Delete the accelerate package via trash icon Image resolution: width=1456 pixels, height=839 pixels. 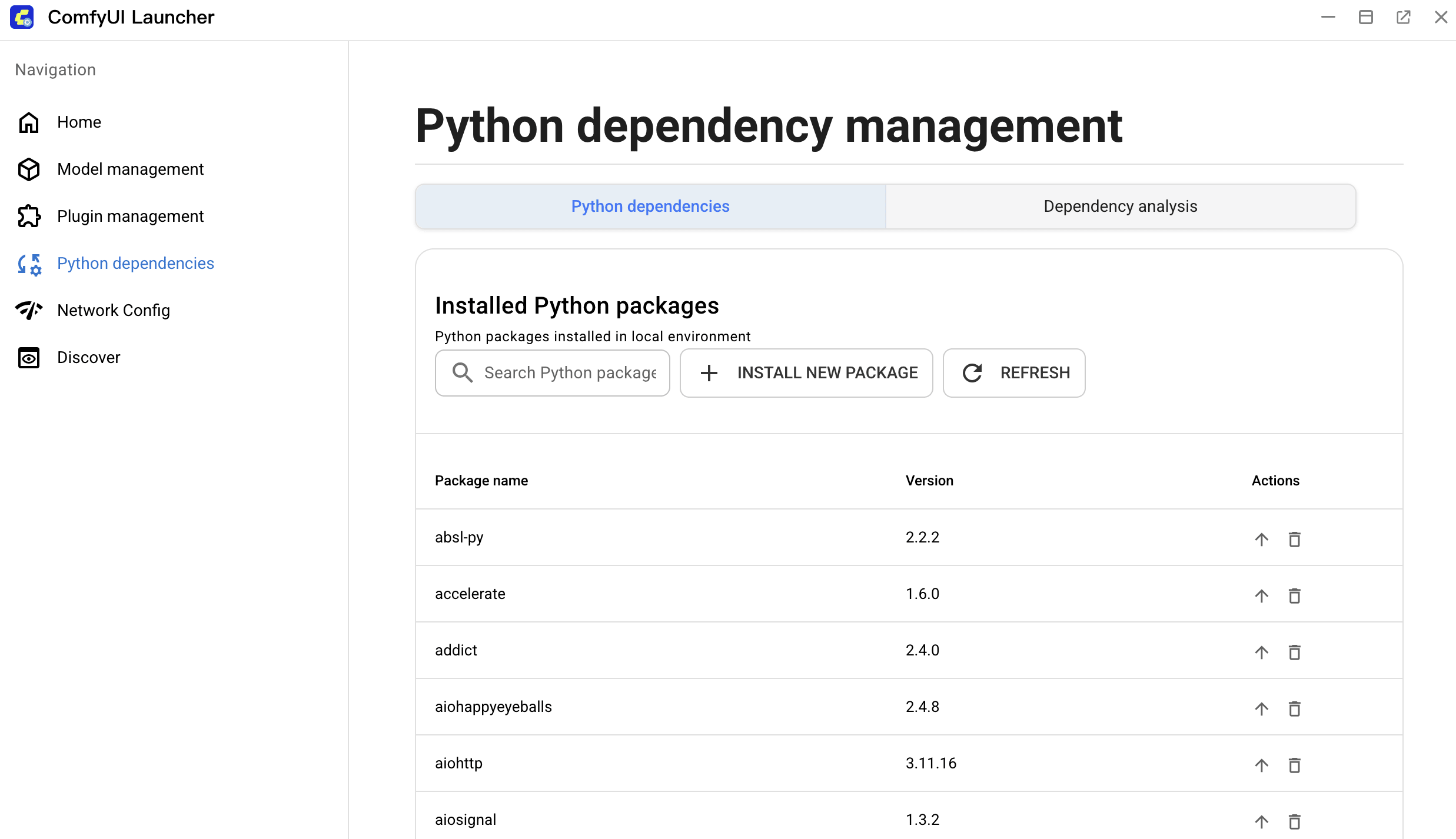tap(1294, 595)
